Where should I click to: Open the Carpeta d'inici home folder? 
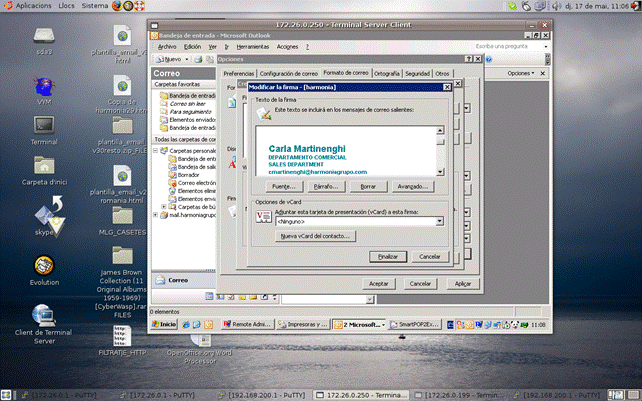click(x=44, y=168)
